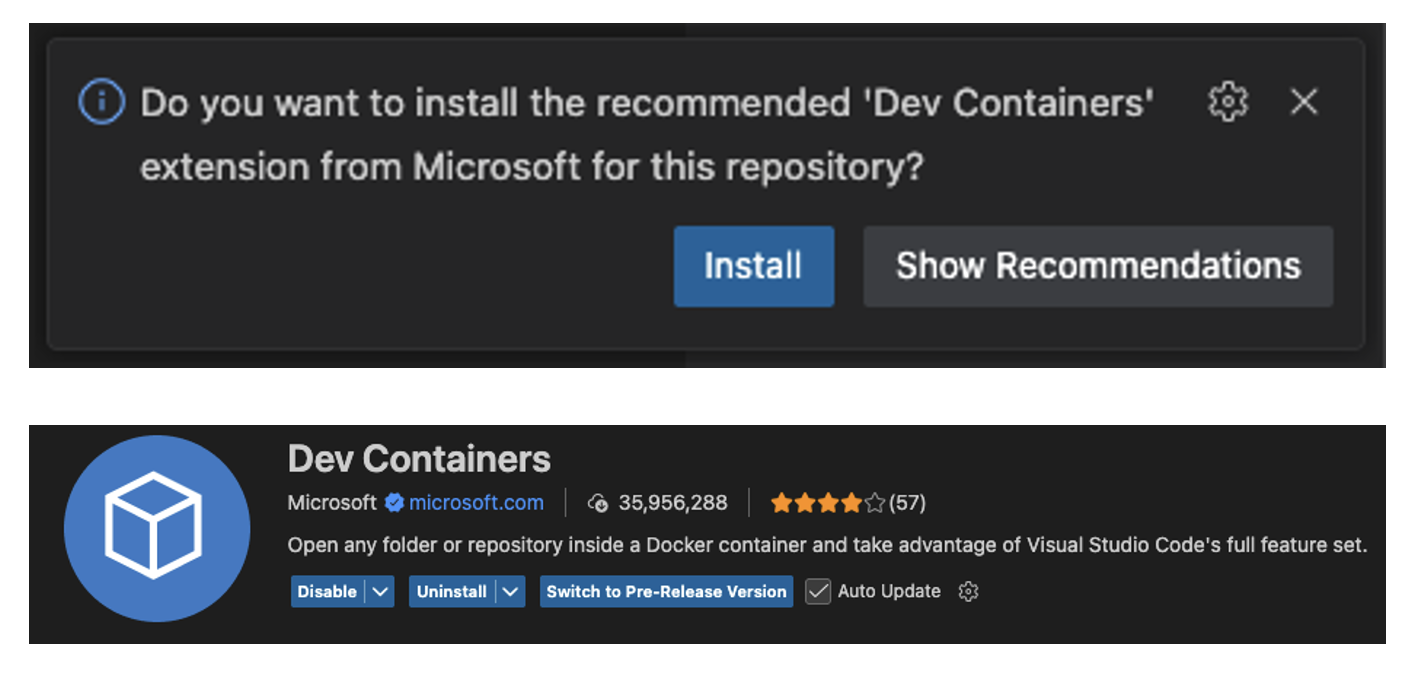Open the microsoft.com publisher link
Viewport: 1412px width, 674px height.
point(476,502)
